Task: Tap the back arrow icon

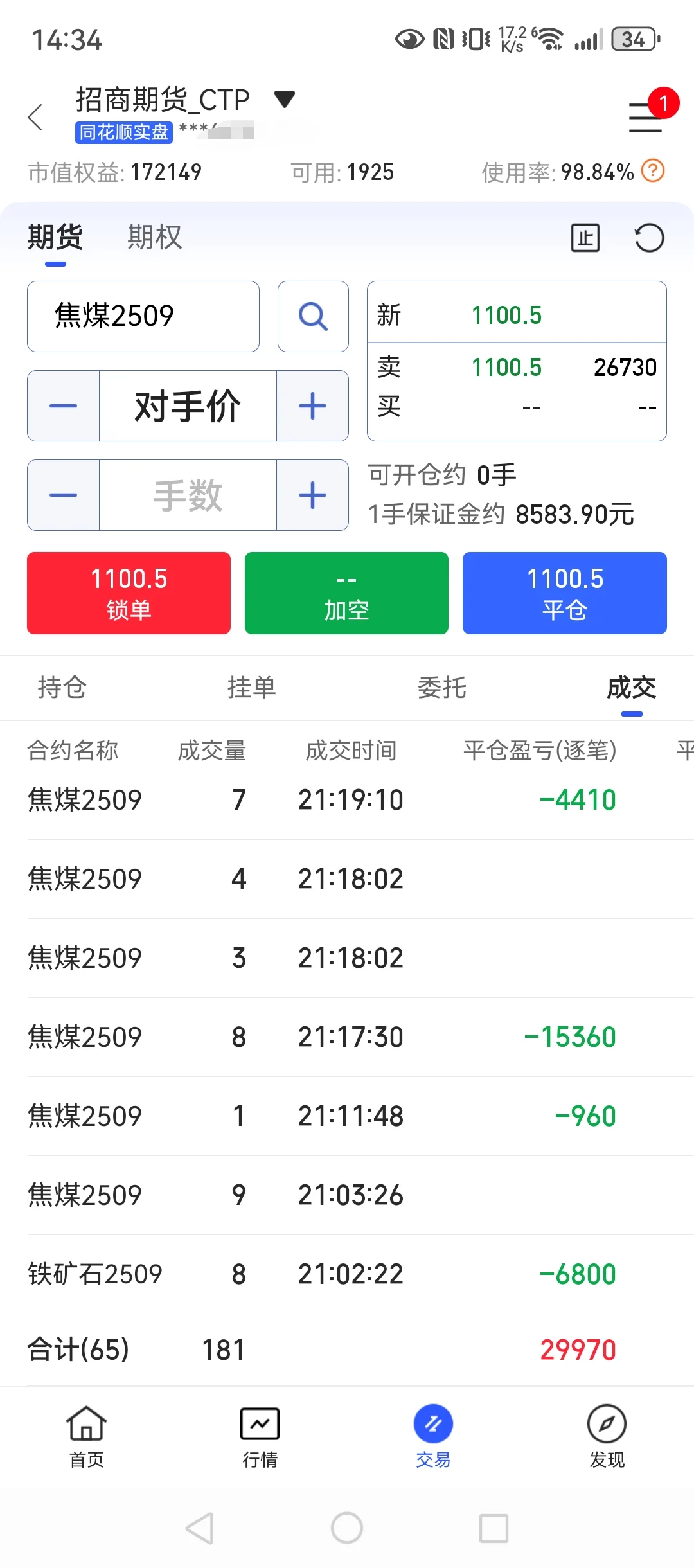Action: [36, 117]
